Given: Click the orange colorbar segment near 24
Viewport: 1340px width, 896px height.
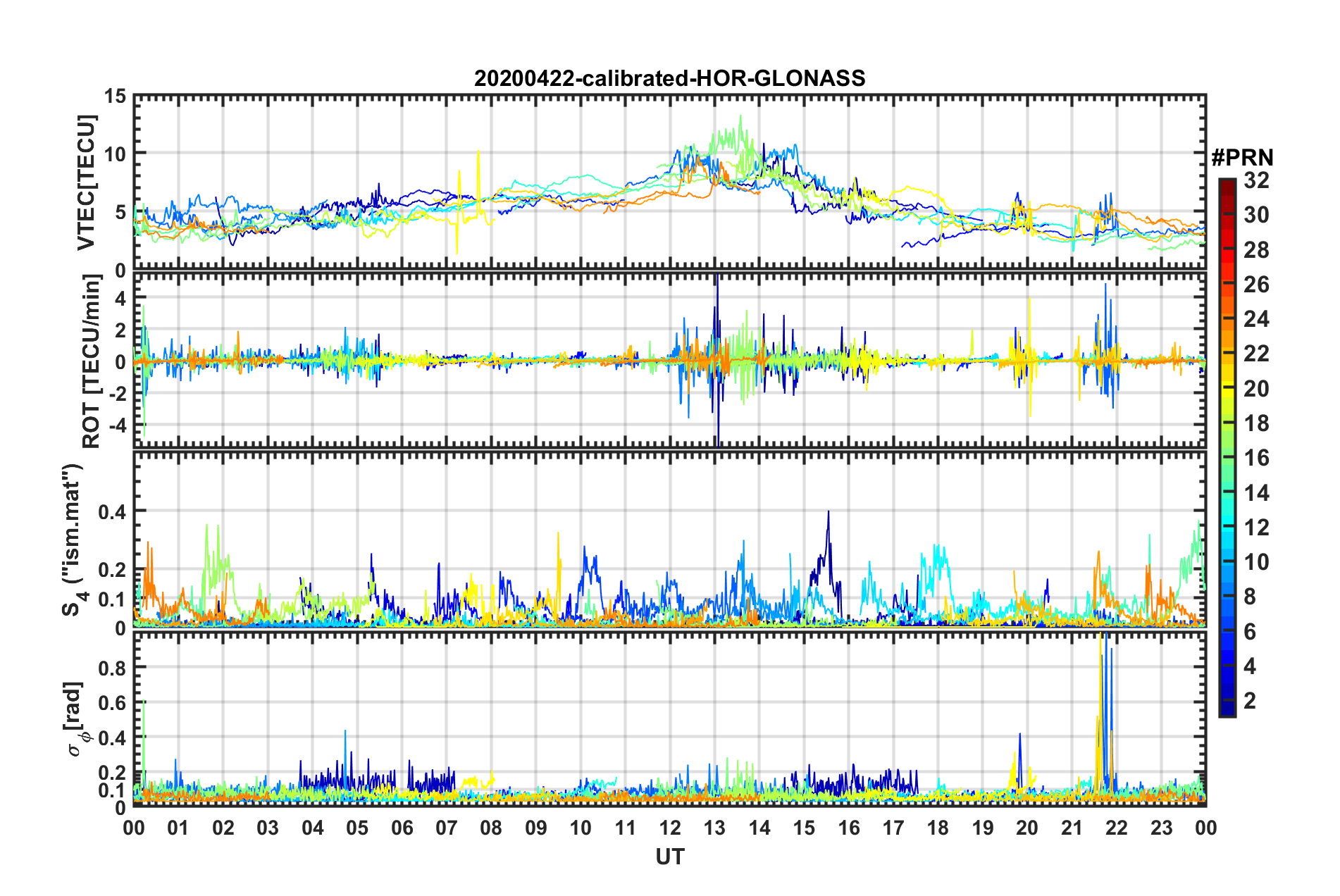Looking at the screenshot, I should click(x=1227, y=320).
